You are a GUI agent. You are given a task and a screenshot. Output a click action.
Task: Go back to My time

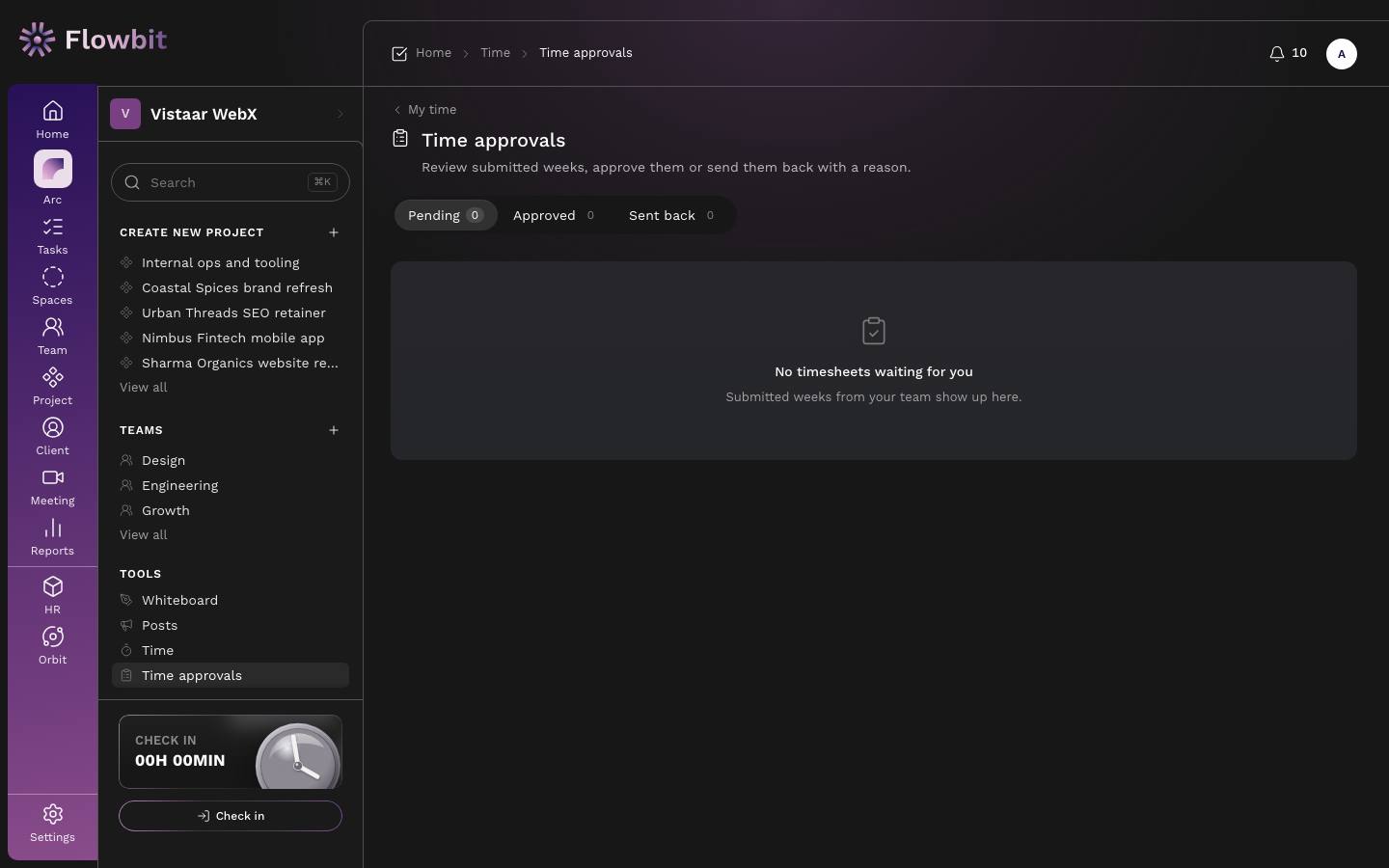425,110
